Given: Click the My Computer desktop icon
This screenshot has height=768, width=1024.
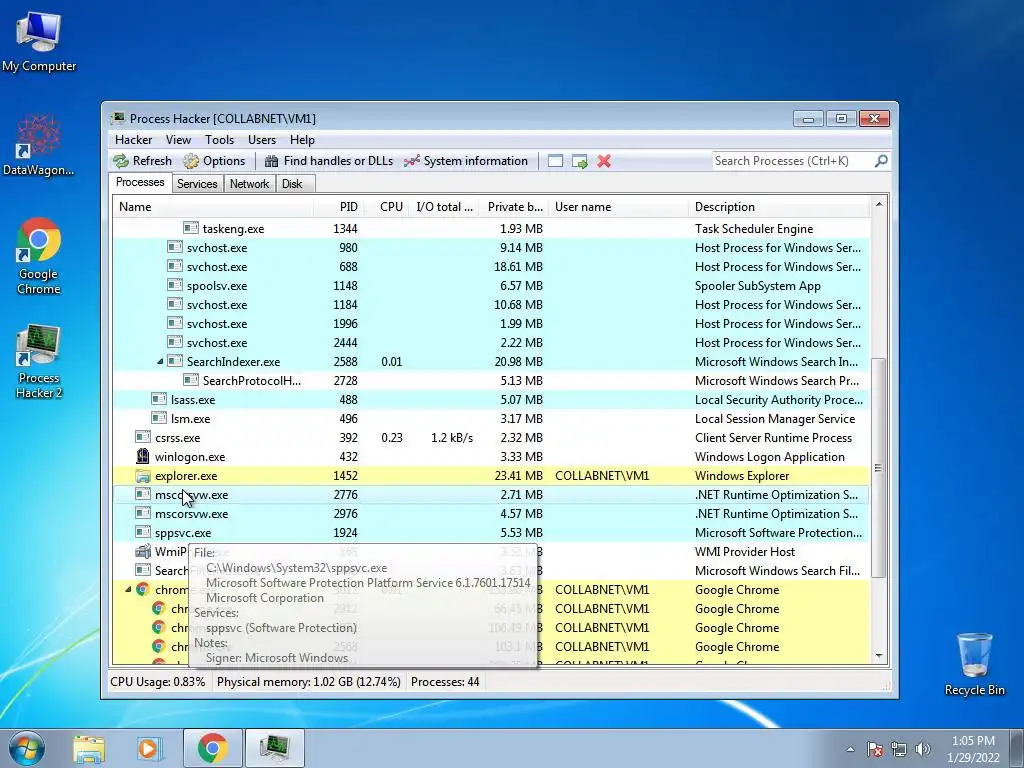Looking at the screenshot, I should tap(39, 41).
